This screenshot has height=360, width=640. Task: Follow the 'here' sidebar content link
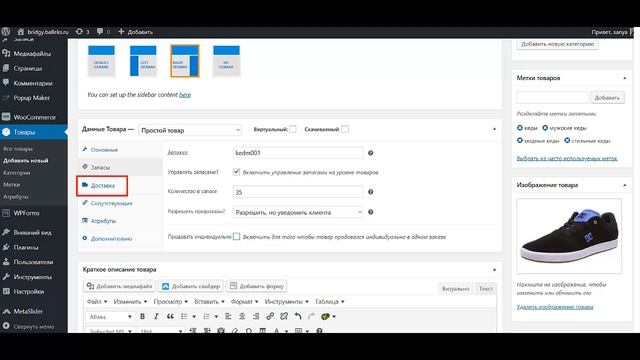pos(185,95)
